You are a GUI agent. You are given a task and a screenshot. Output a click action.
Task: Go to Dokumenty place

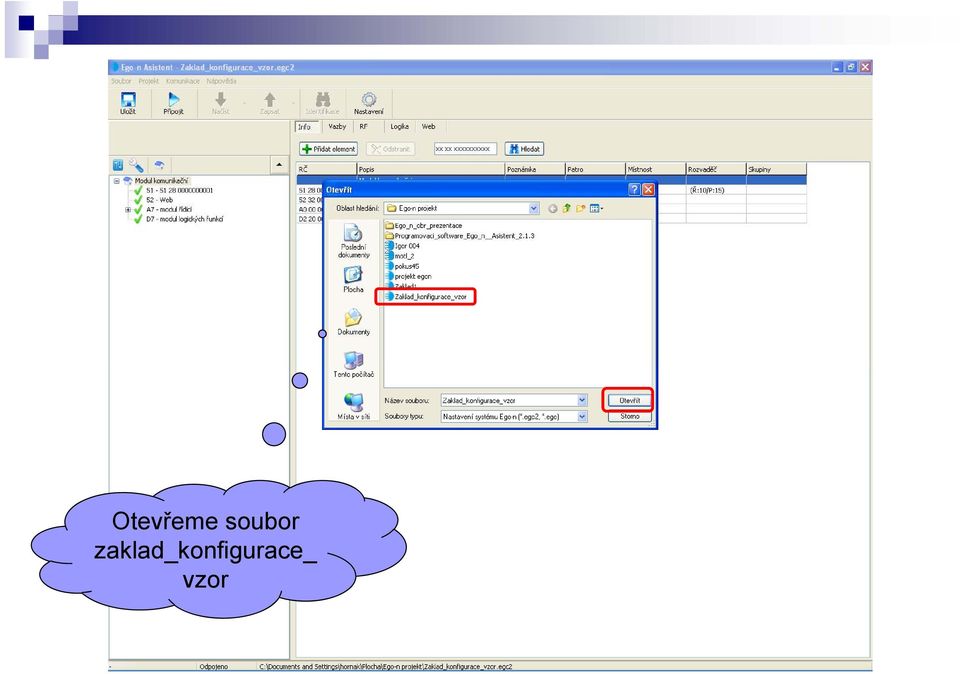point(353,322)
